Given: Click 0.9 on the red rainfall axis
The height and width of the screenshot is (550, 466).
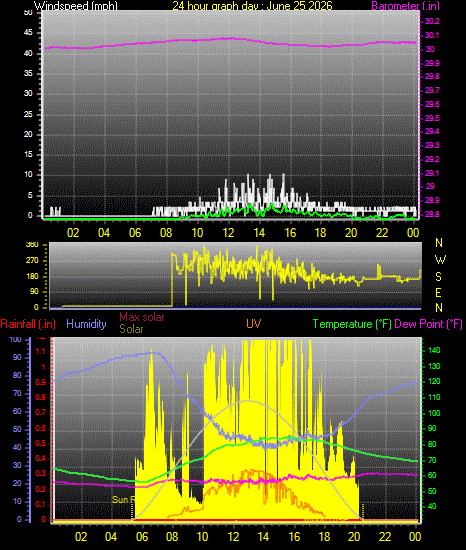Looking at the screenshot, I should [41, 382].
